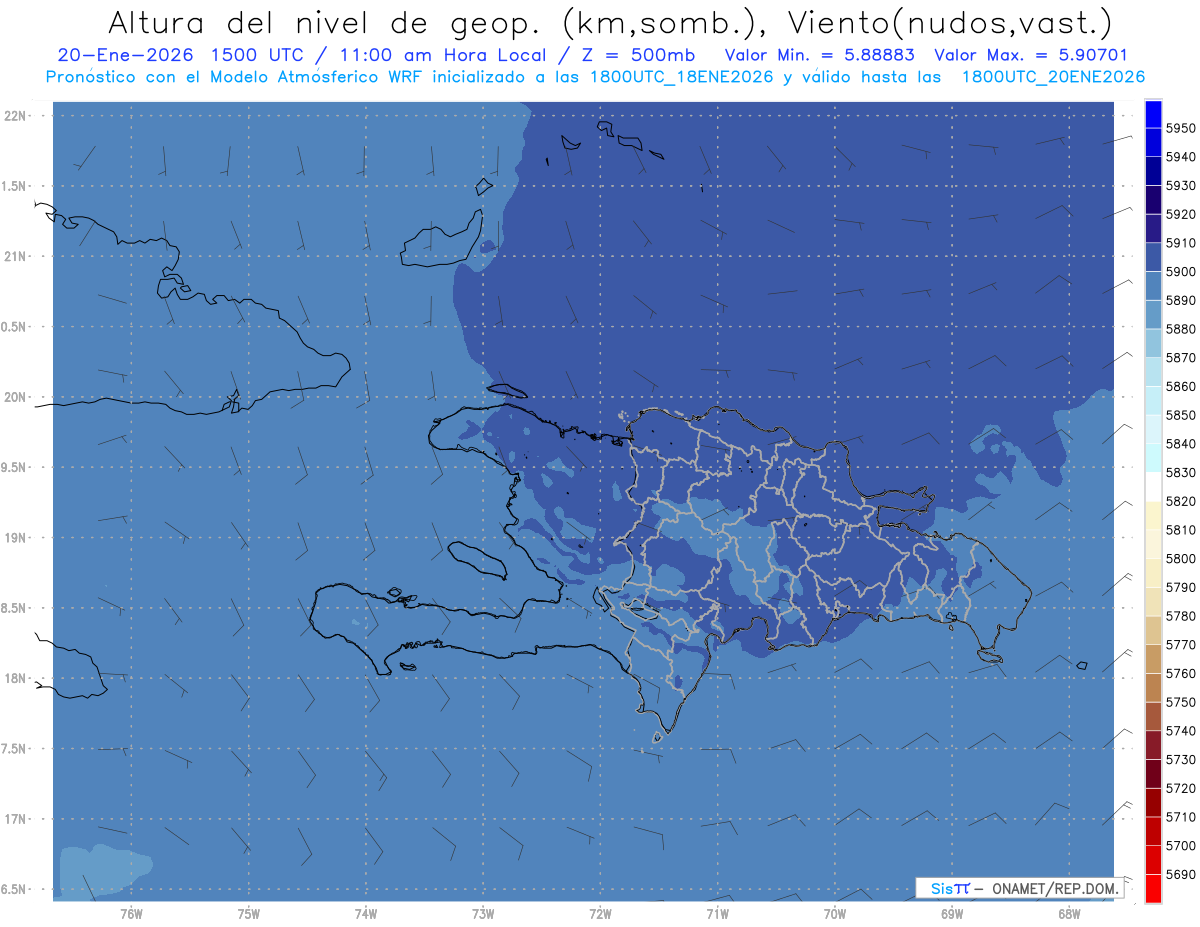Click the '75W' longitude label
This screenshot has width=1200, height=927.
tap(248, 914)
